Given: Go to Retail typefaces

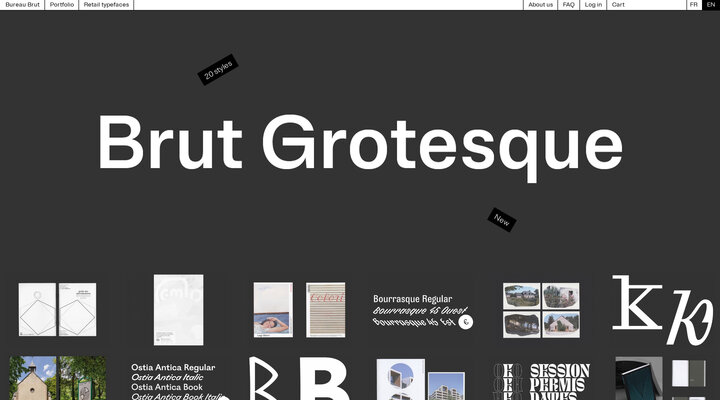Looking at the screenshot, I should (x=106, y=5).
